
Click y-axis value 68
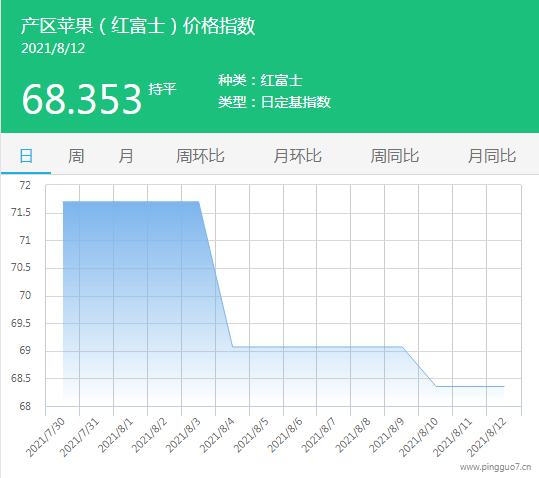point(25,406)
